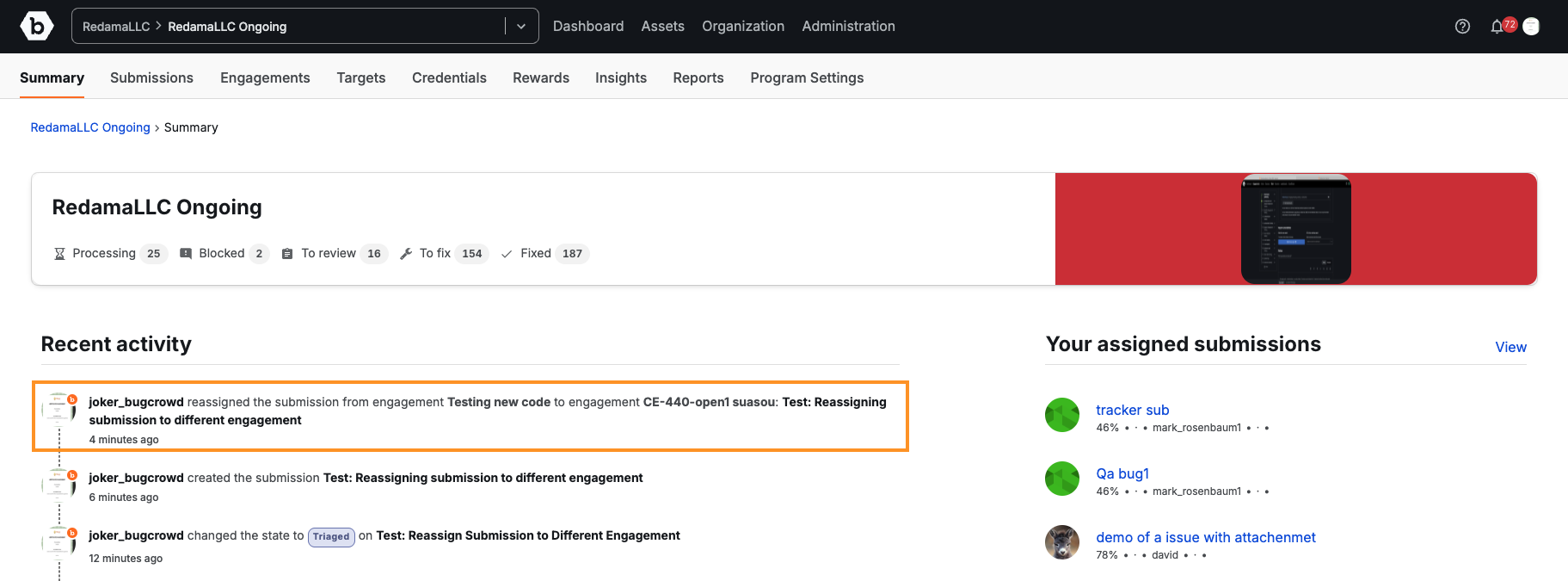Click the program banner screenshot thumbnail
The height and width of the screenshot is (581, 1568).
click(x=1296, y=229)
